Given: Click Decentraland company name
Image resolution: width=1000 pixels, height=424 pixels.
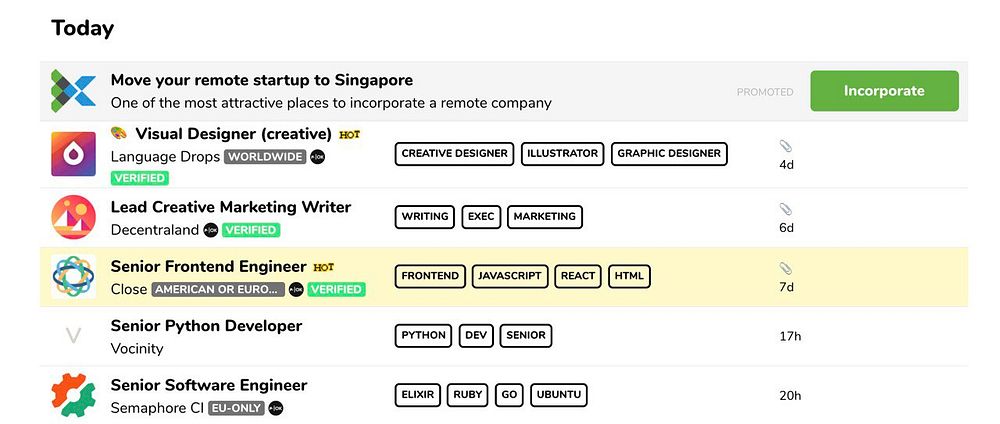Looking at the screenshot, I should click(155, 230).
